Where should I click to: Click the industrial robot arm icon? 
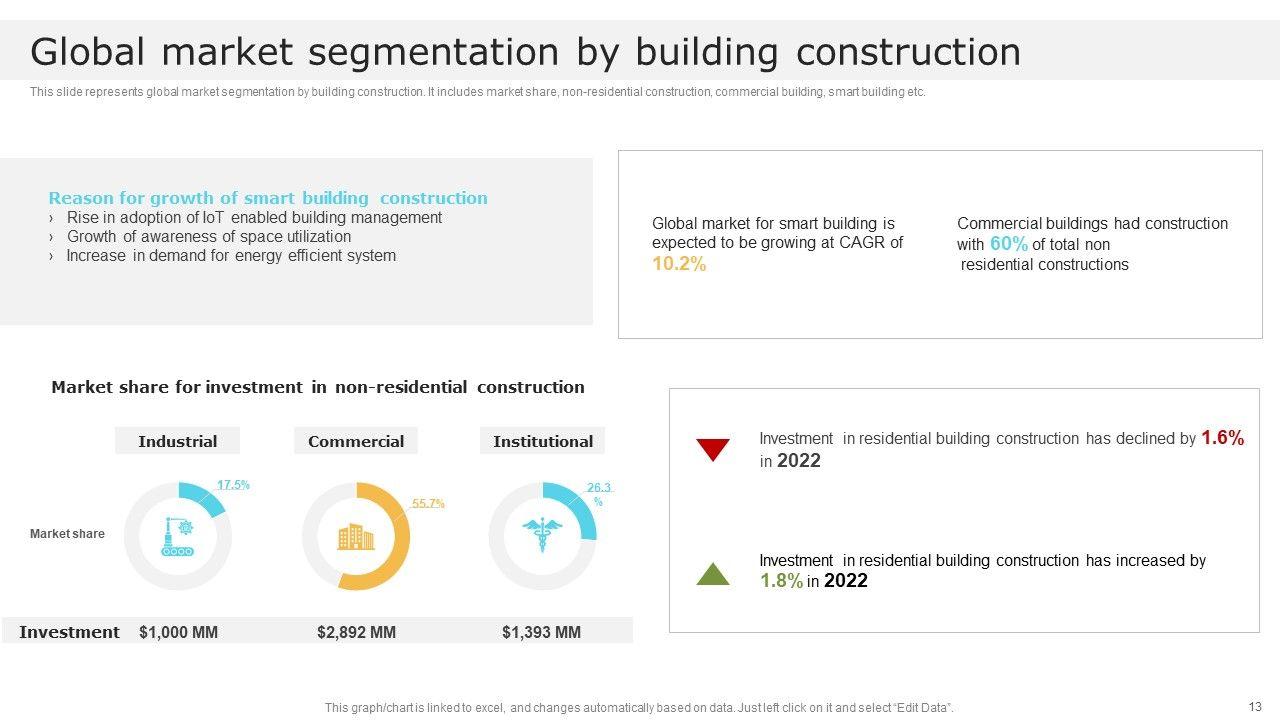tap(178, 536)
